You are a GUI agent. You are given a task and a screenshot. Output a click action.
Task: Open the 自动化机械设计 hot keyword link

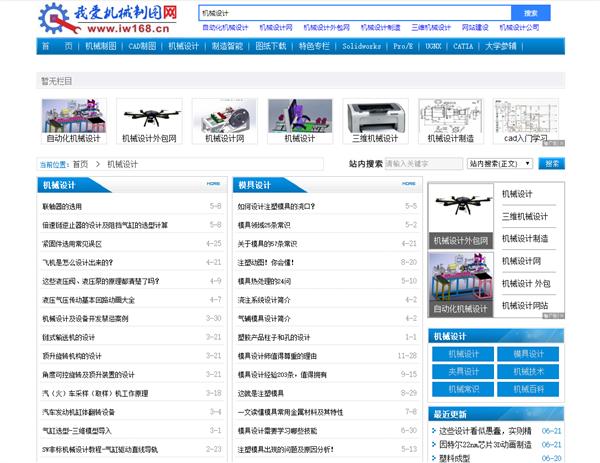click(x=225, y=28)
